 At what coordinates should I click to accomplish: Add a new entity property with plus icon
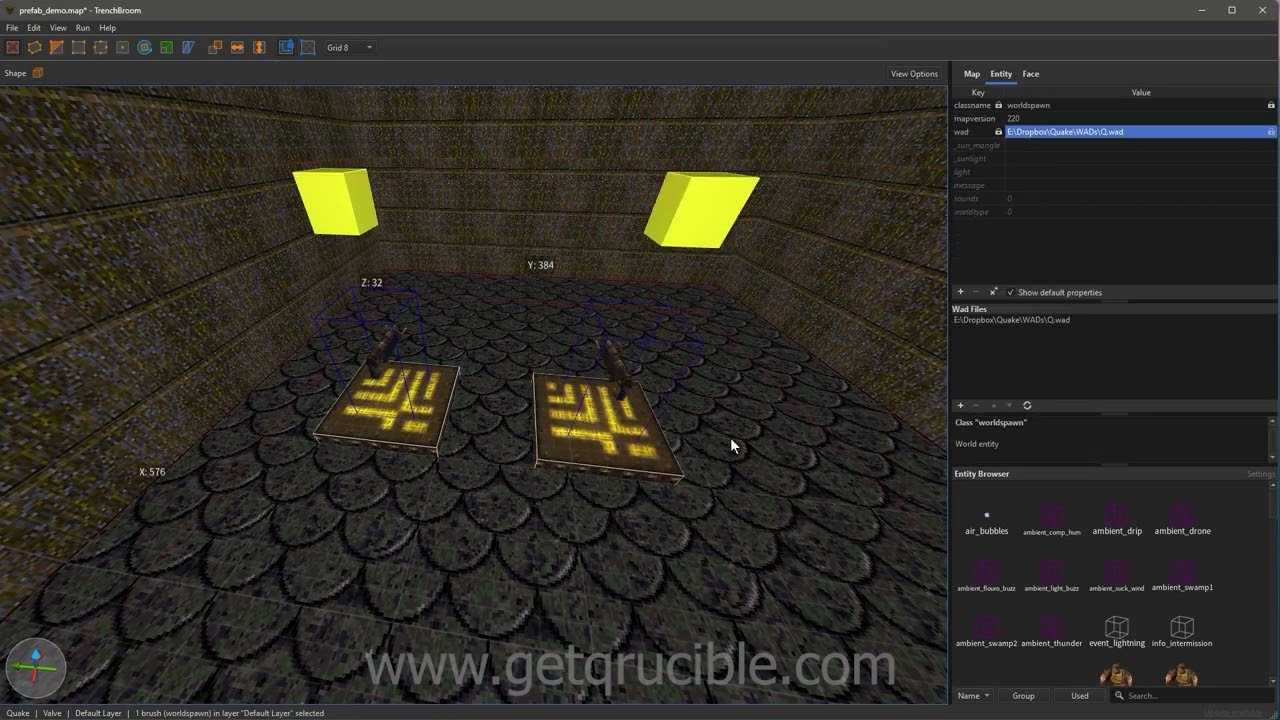click(x=961, y=292)
